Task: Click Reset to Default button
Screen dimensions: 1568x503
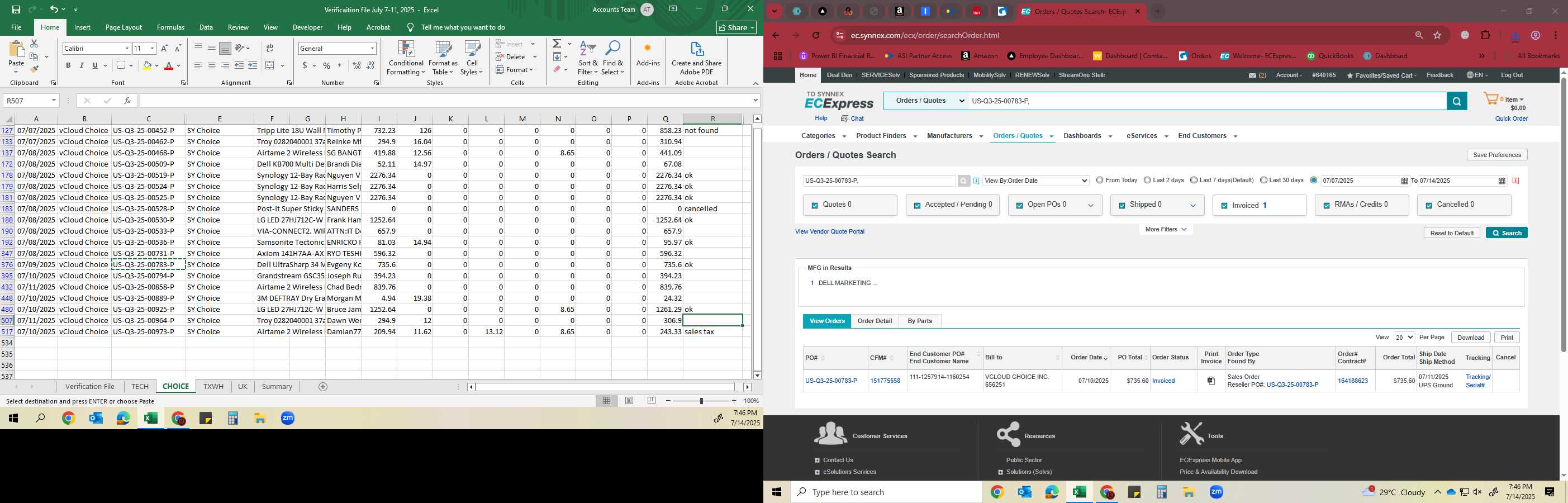Action: click(1452, 233)
